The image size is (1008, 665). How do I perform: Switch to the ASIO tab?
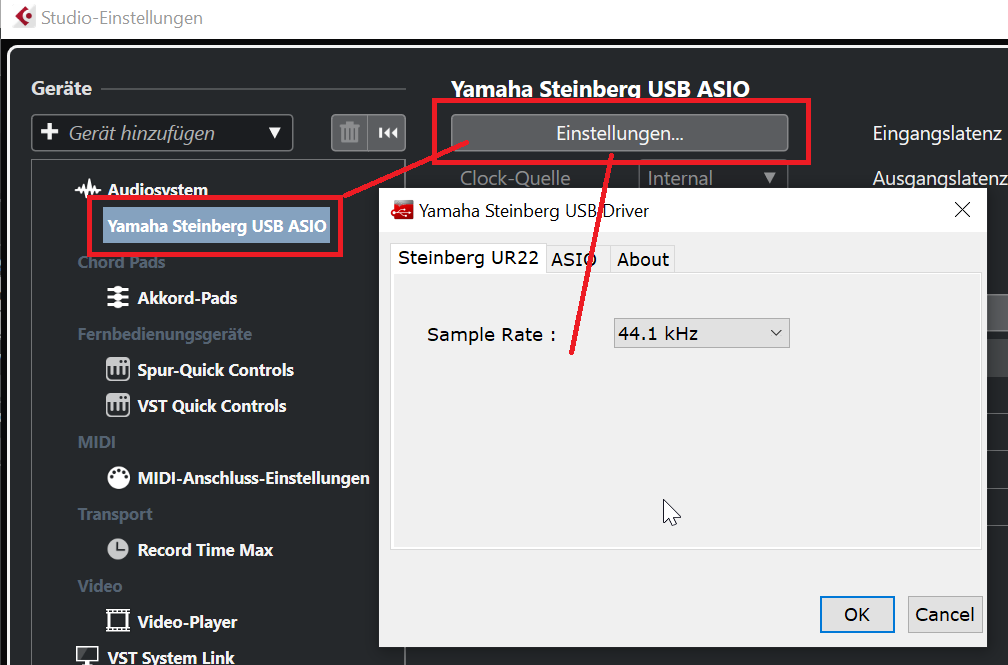[x=577, y=259]
